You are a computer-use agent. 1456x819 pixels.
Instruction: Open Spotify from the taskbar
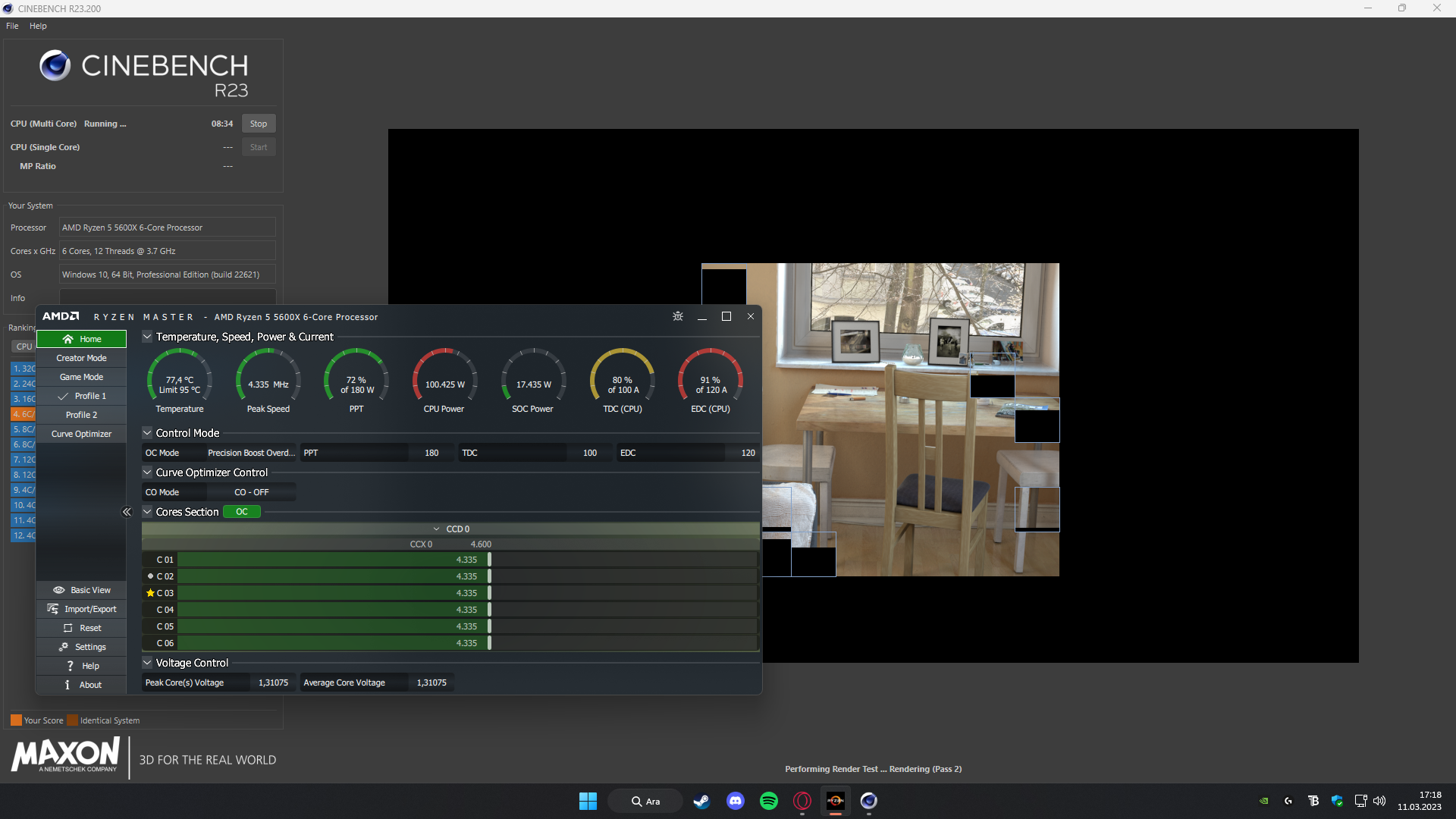[769, 801]
